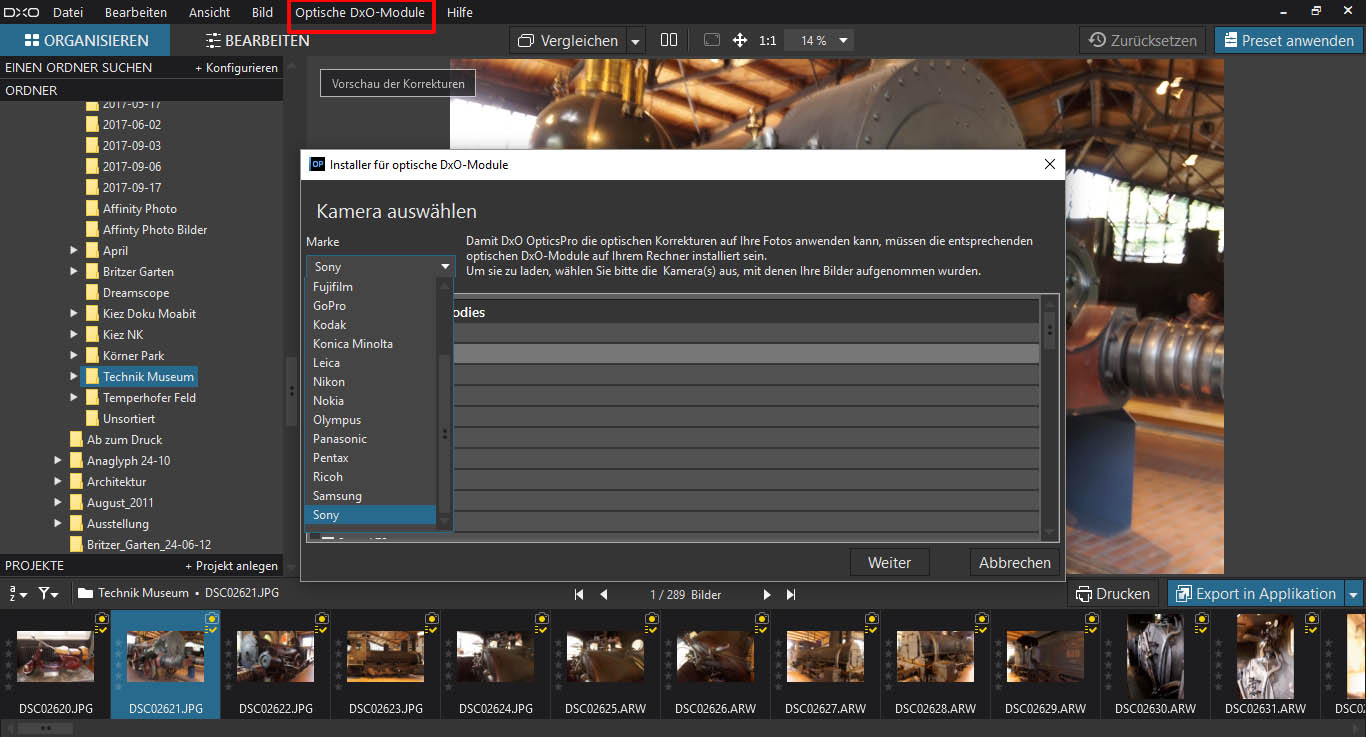The image size is (1366, 737).
Task: Open the Marke brand combo box
Action: [380, 267]
